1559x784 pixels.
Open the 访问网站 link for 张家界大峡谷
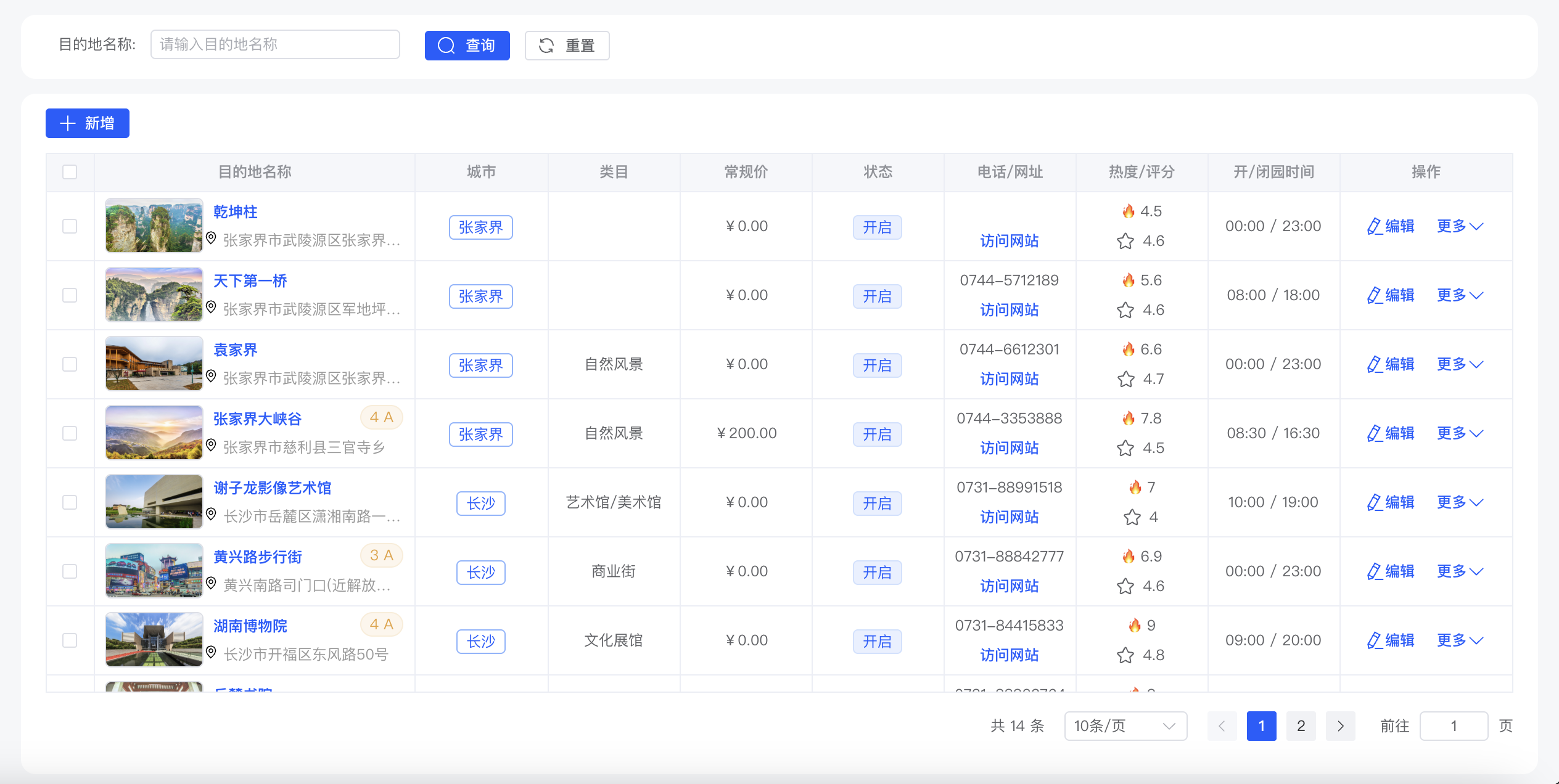[x=1009, y=448]
